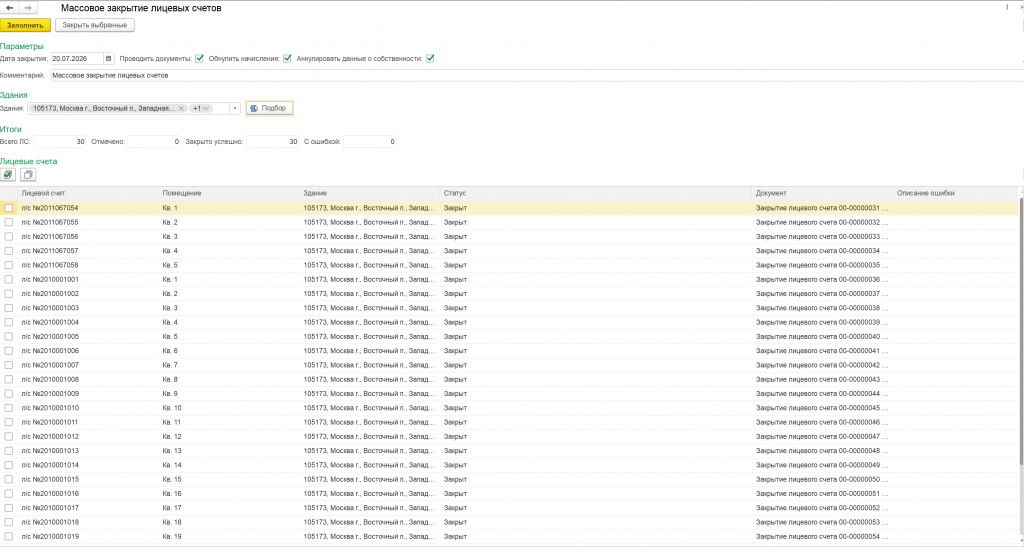This screenshot has height=551, width=1024.
Task: Click the Комментарий text field
Action: coord(536,76)
